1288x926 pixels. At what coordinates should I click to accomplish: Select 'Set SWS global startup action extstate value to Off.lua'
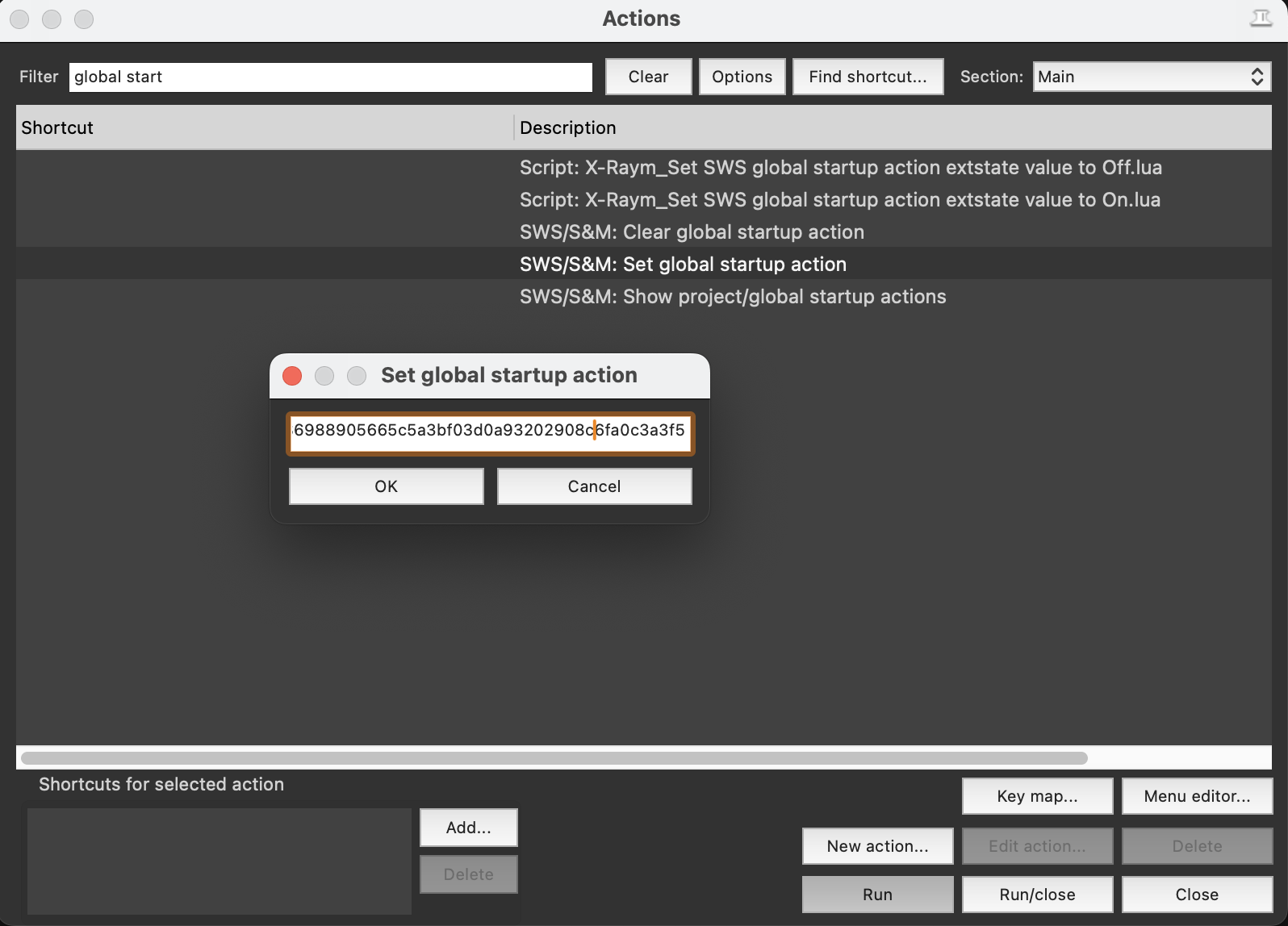[x=644, y=167]
